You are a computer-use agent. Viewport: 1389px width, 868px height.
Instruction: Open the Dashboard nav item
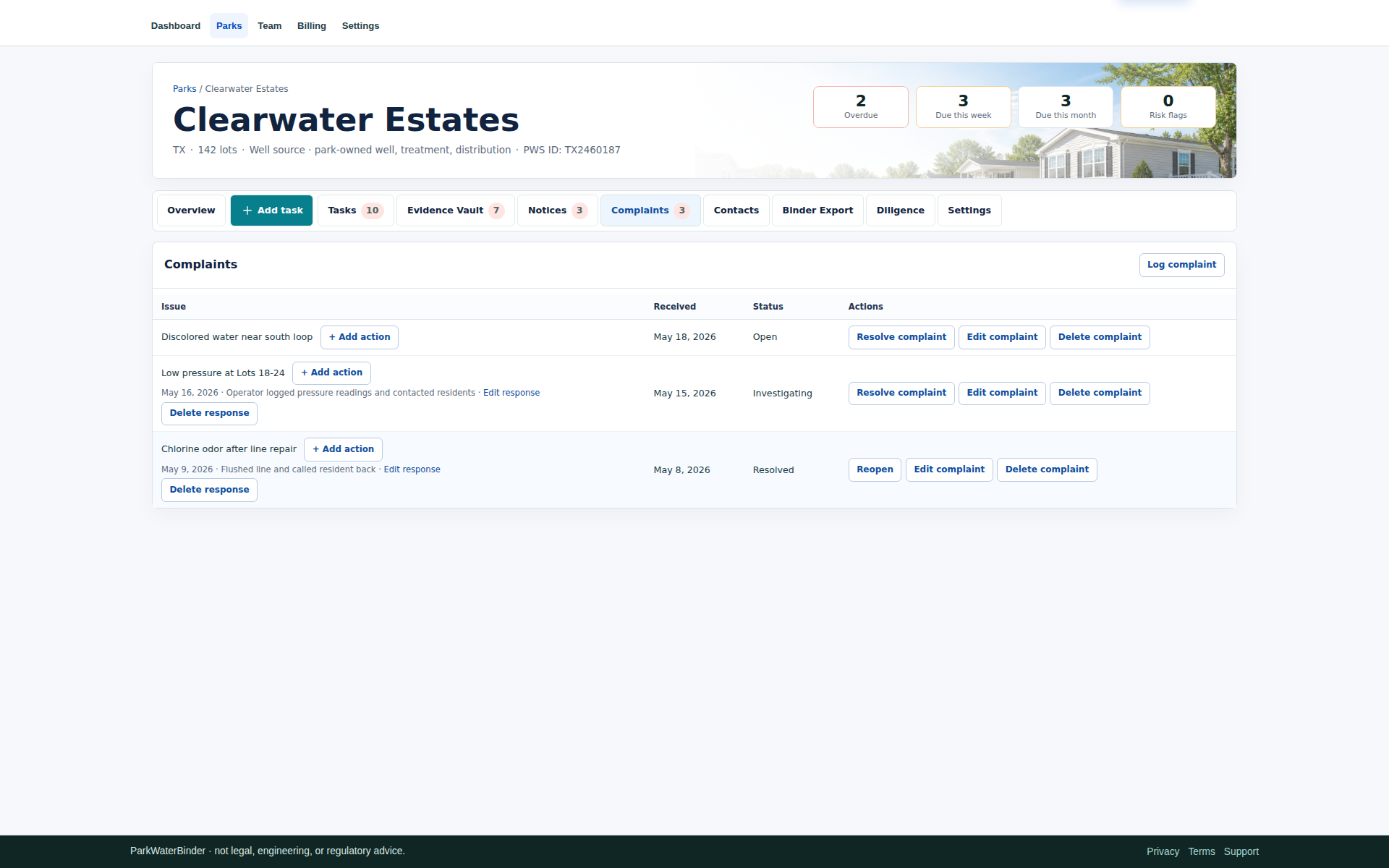coord(176,26)
